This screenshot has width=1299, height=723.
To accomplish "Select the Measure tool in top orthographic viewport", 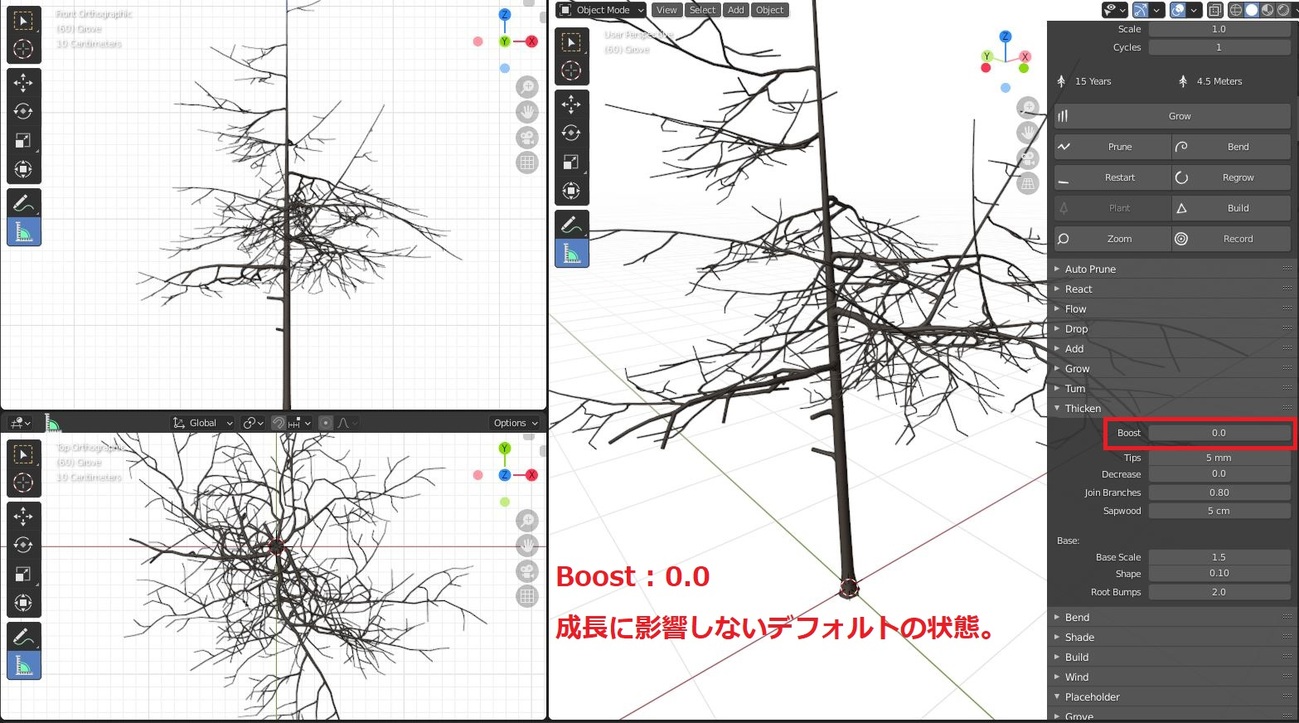I will pyautogui.click(x=23, y=666).
